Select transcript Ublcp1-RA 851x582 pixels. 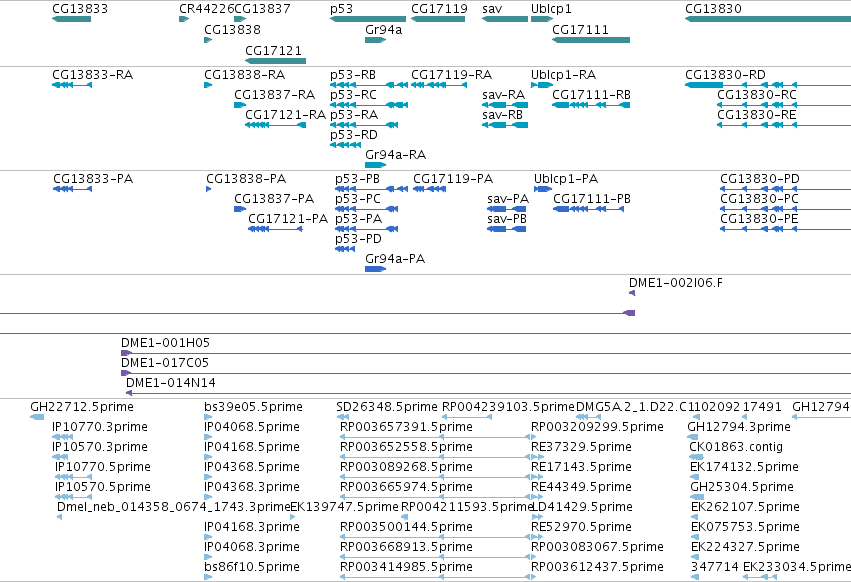click(x=542, y=85)
